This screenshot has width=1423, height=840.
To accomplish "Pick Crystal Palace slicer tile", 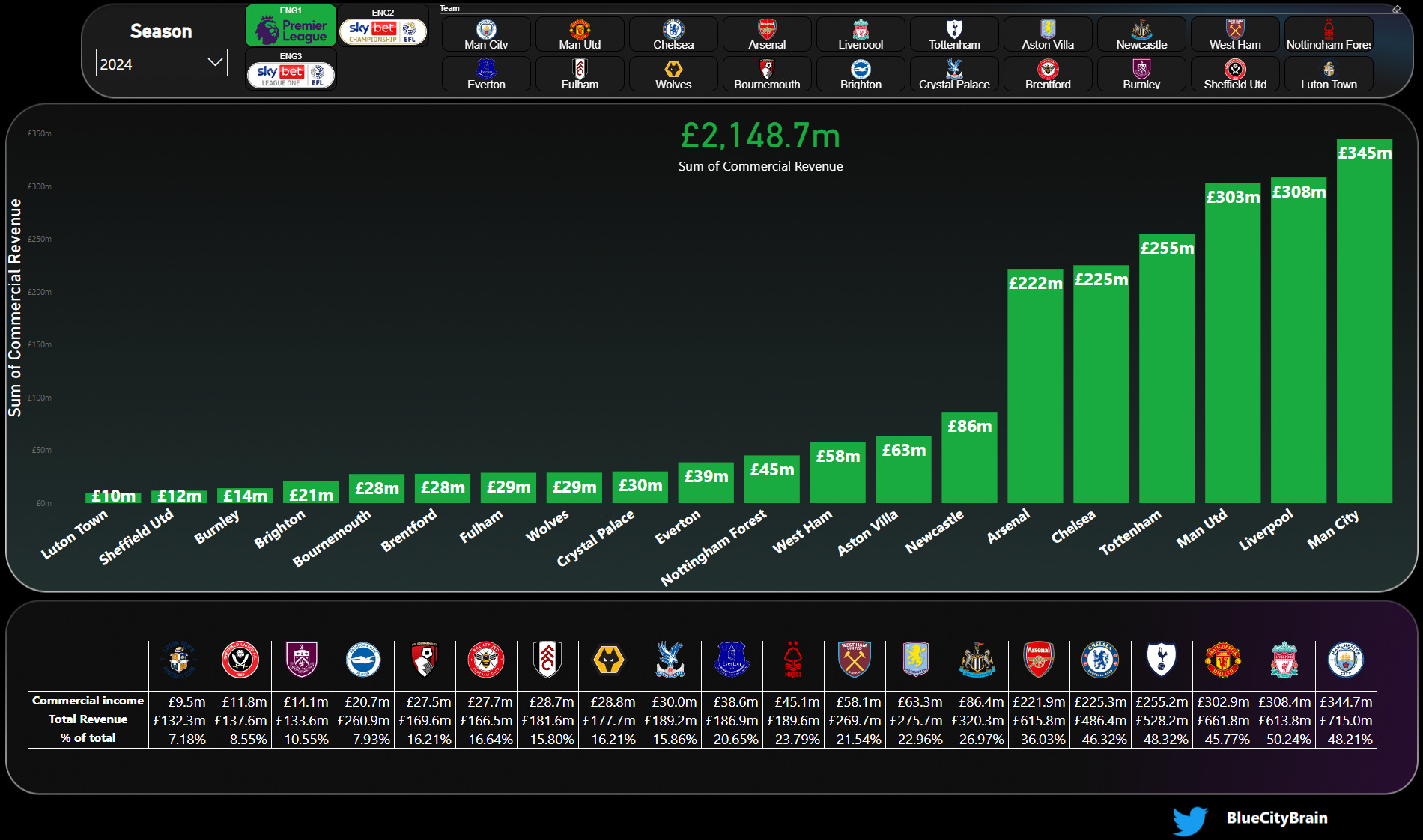I will click(954, 74).
